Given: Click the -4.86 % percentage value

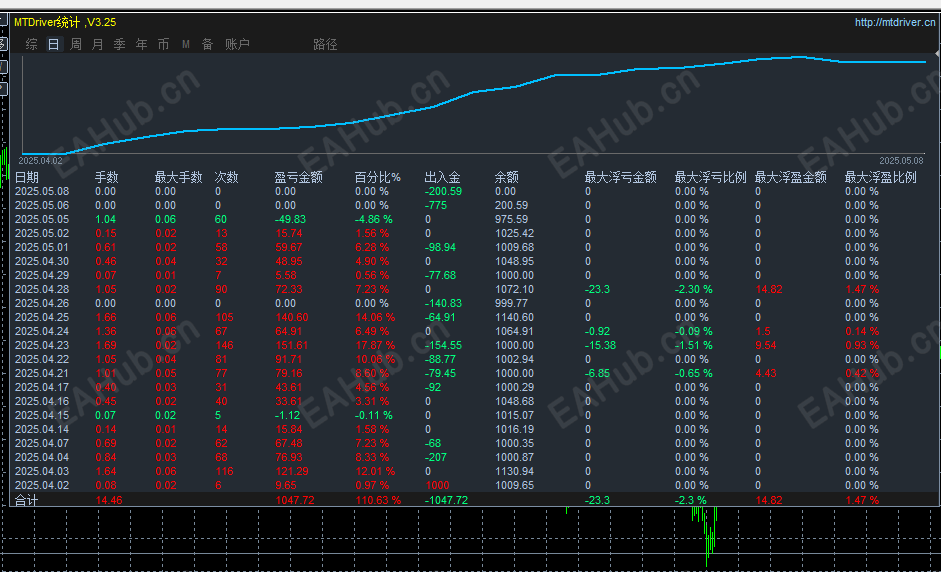Looking at the screenshot, I should [373, 219].
